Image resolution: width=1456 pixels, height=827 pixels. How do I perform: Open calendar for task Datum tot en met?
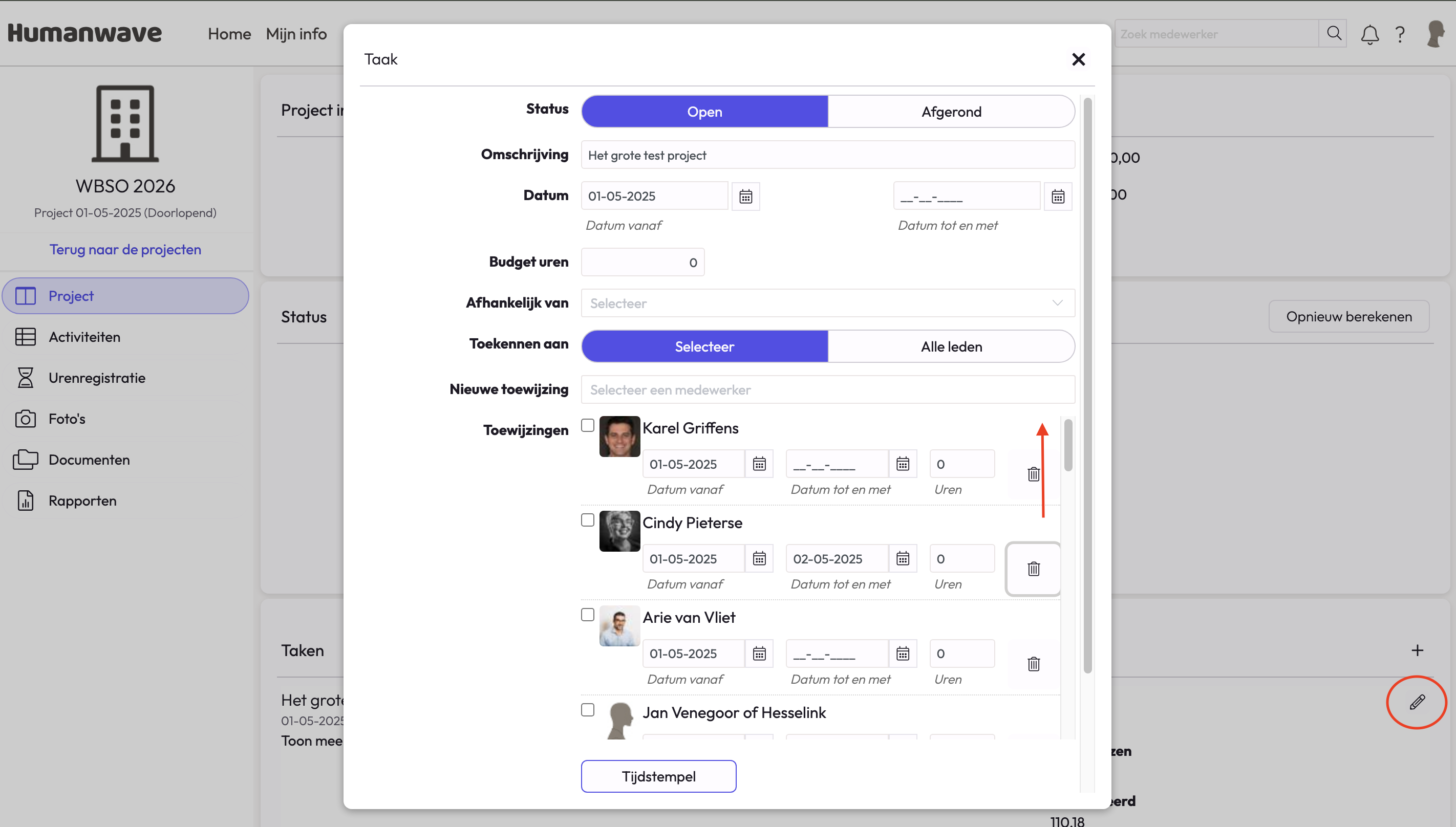(x=1057, y=197)
